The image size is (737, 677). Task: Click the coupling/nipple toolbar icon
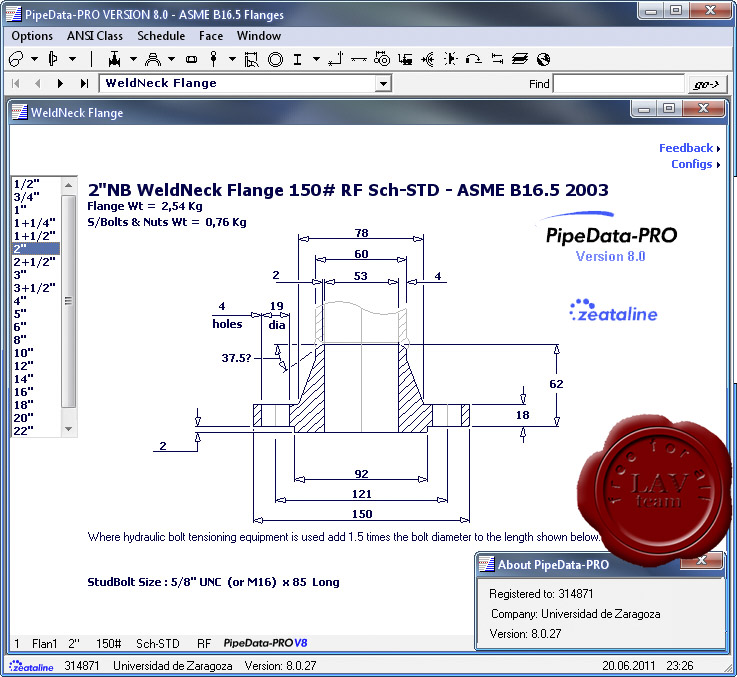(191, 59)
